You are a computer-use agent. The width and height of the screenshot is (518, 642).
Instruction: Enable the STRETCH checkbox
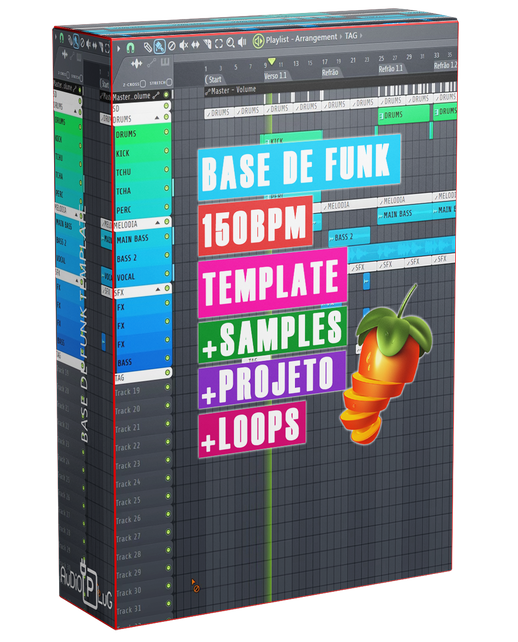tap(169, 82)
